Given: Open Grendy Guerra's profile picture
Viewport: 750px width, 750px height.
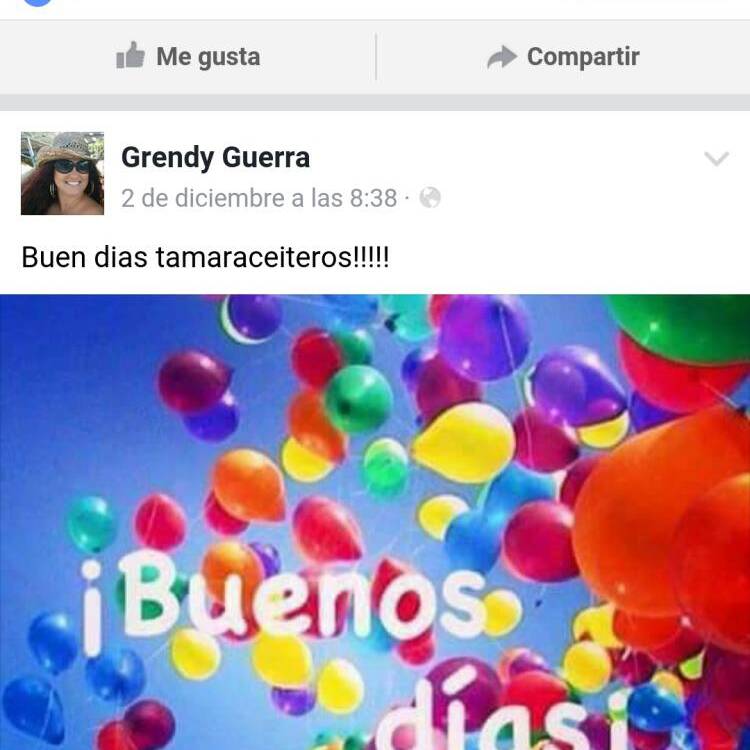Looking at the screenshot, I should coord(62,173).
